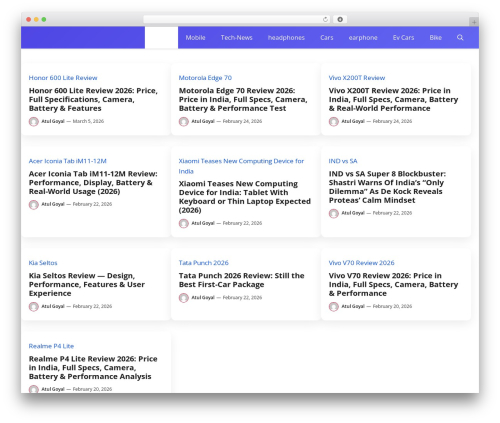
Task: Open the earphone menu item
Action: [363, 38]
